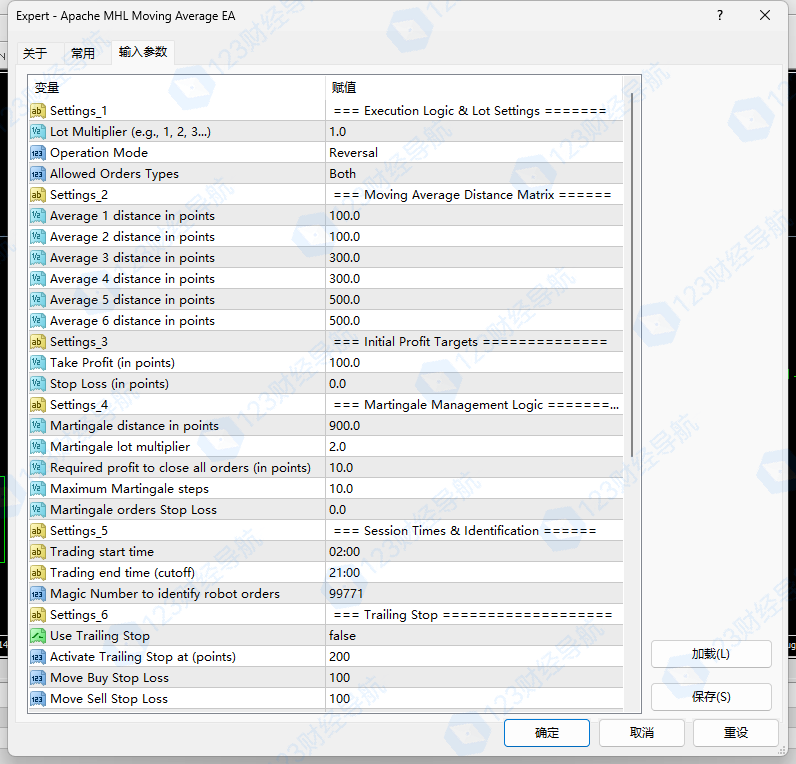The height and width of the screenshot is (764, 796).
Task: Edit the Take Profit value 100.0
Action: point(474,363)
